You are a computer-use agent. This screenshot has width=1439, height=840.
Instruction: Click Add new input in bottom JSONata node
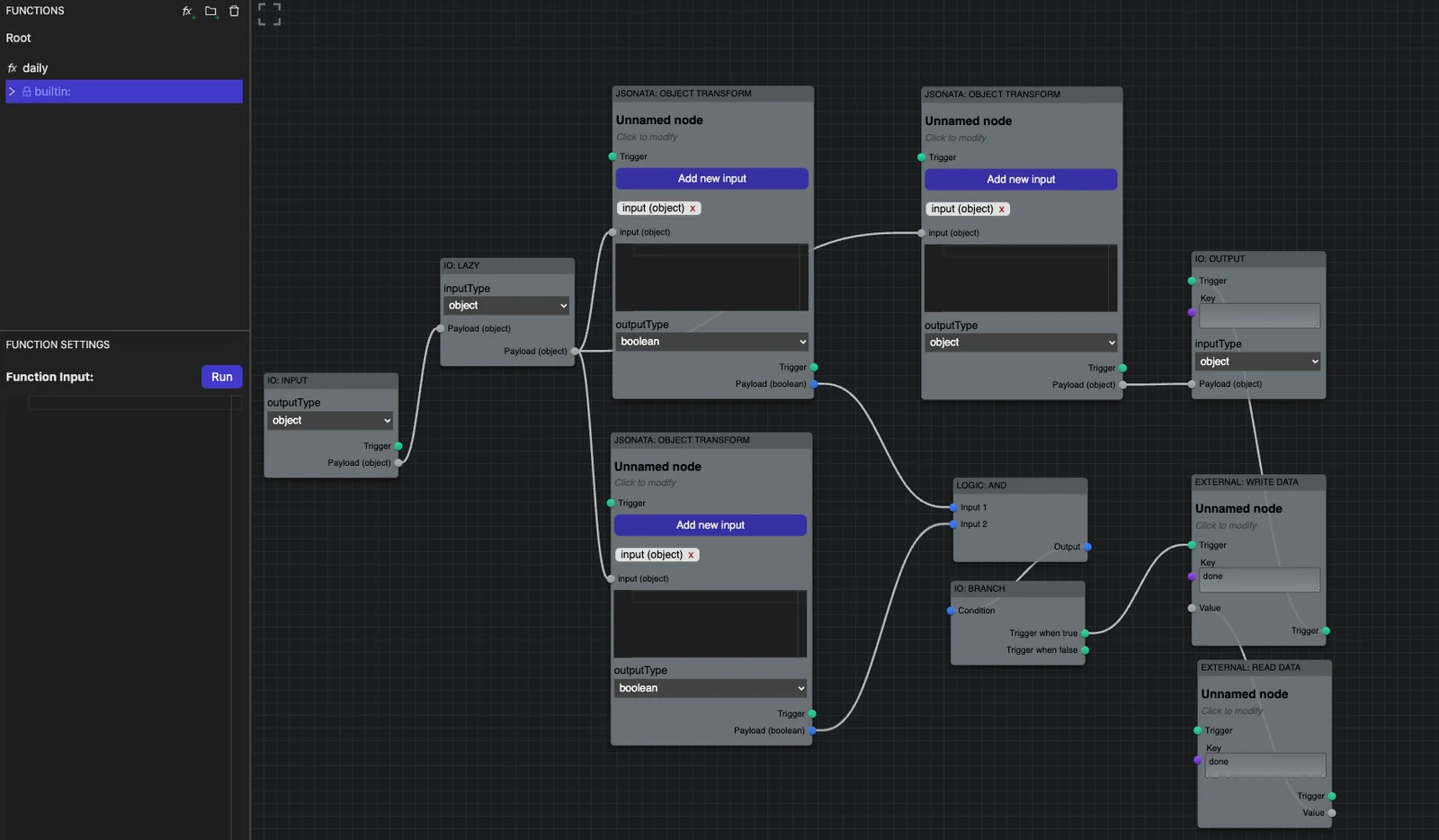coord(710,525)
